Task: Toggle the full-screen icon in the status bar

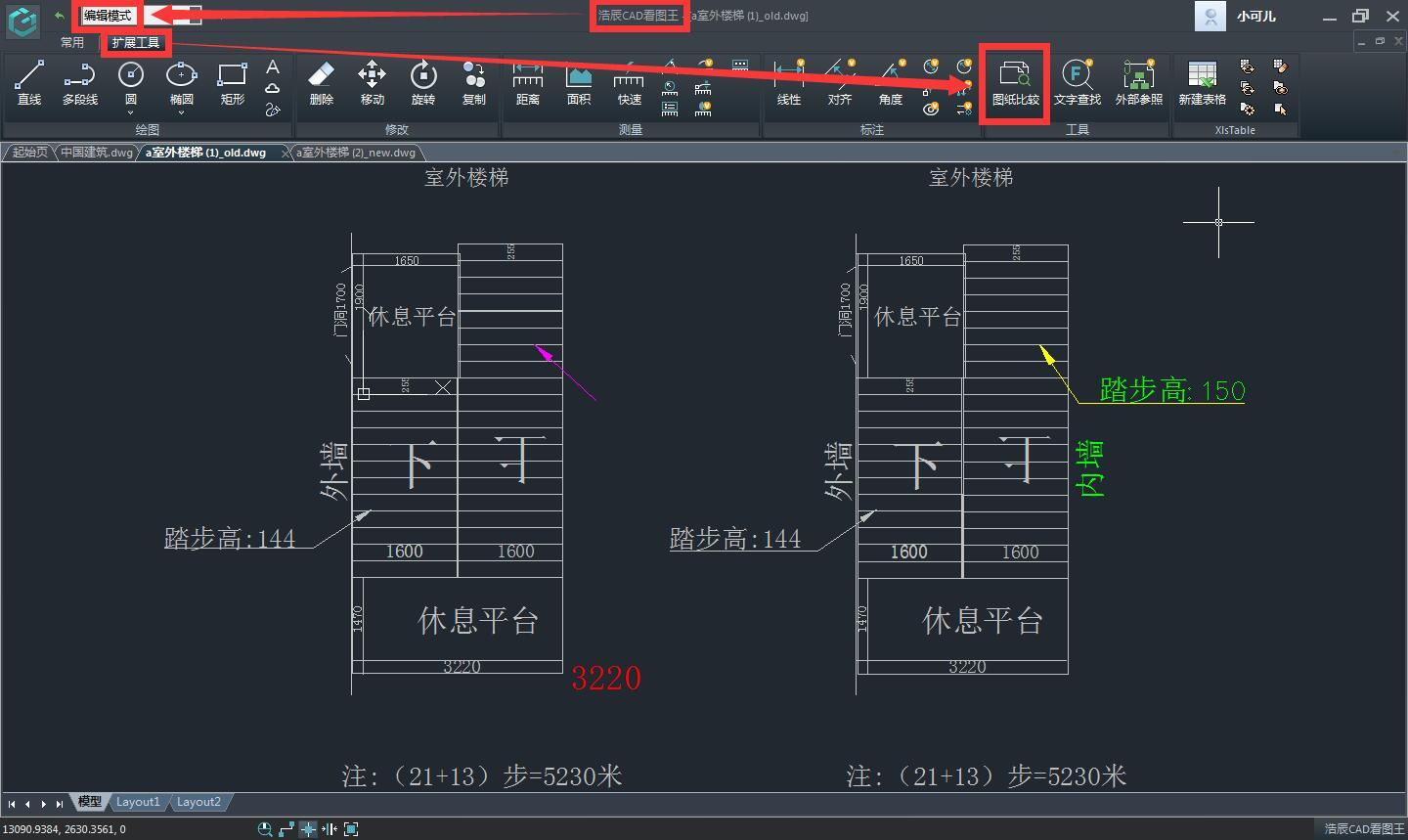Action: click(351, 829)
